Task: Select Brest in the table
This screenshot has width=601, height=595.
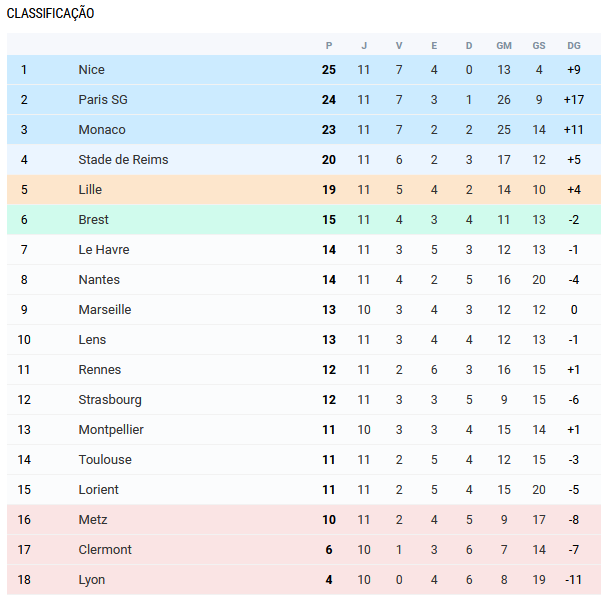Action: click(x=94, y=220)
